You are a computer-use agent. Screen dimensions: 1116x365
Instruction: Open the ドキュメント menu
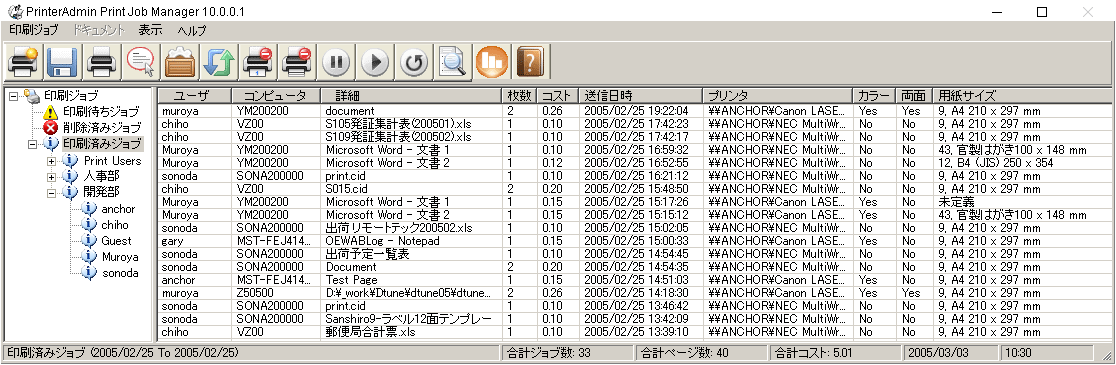pyautogui.click(x=99, y=30)
